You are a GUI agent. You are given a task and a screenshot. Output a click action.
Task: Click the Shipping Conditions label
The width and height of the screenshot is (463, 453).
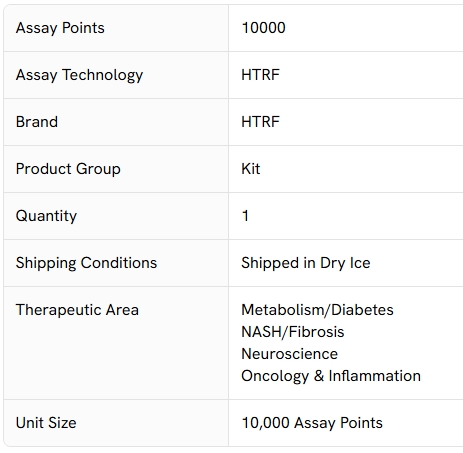[x=86, y=263]
